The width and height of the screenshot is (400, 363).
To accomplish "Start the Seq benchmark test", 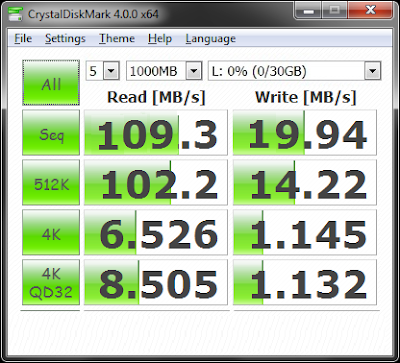I will point(51,133).
